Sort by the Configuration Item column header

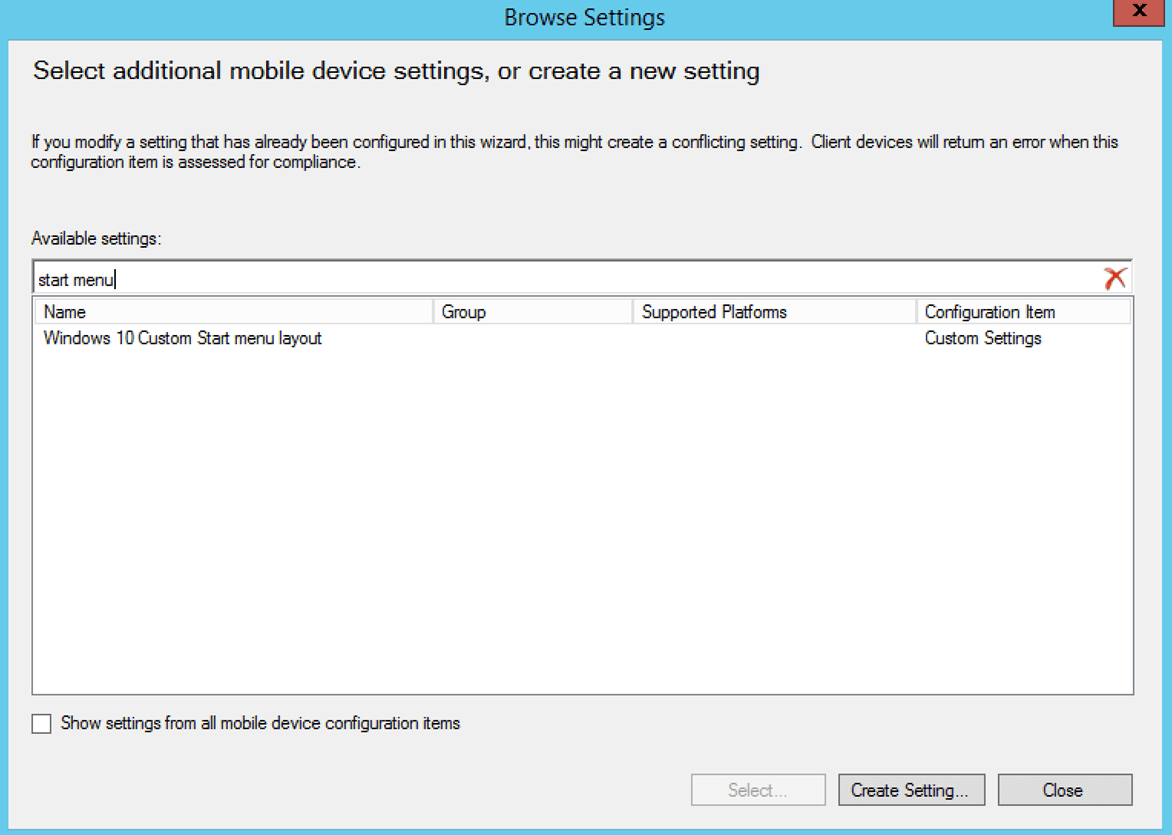1022,312
